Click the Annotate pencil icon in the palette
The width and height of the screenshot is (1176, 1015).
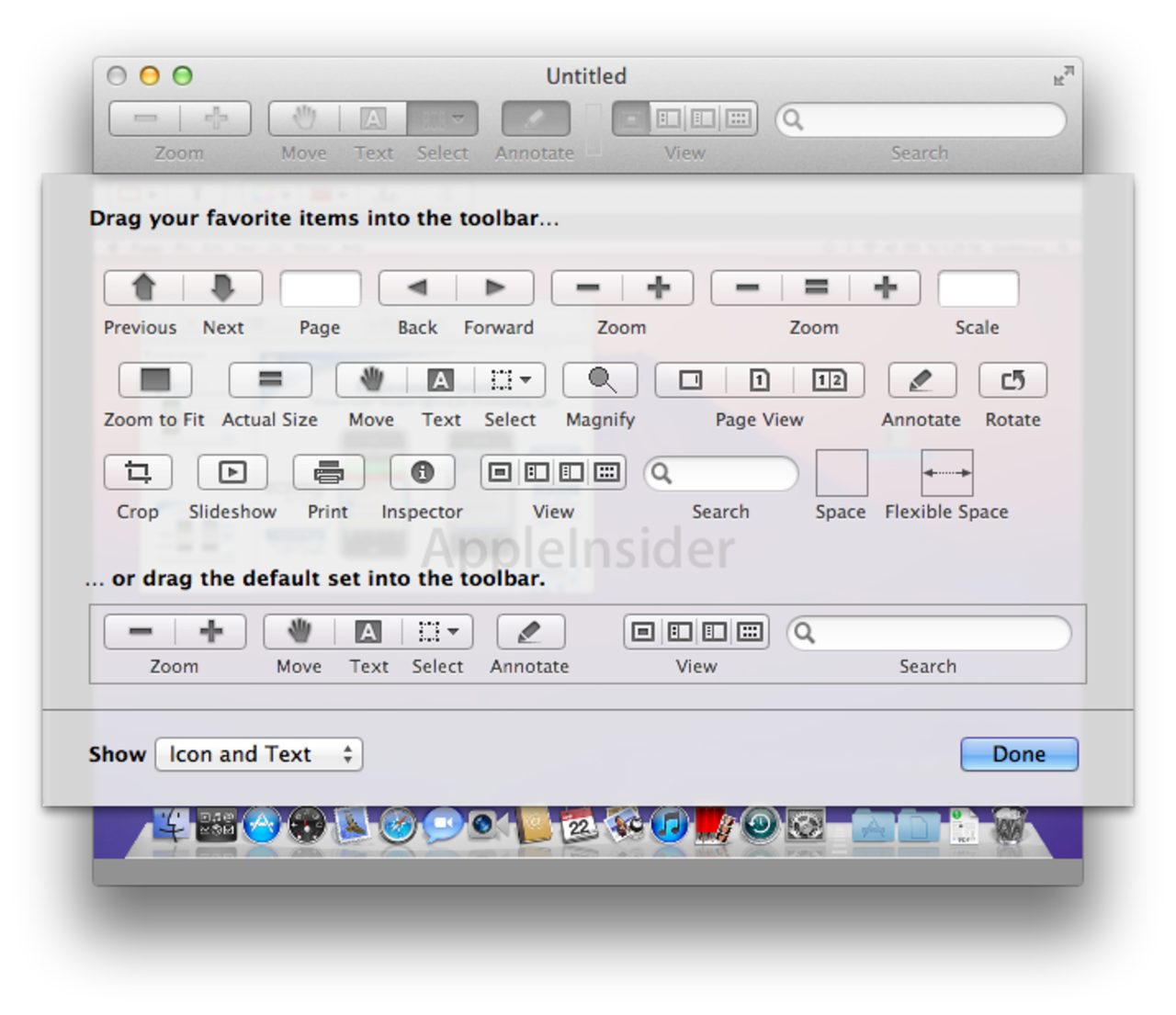[x=922, y=380]
